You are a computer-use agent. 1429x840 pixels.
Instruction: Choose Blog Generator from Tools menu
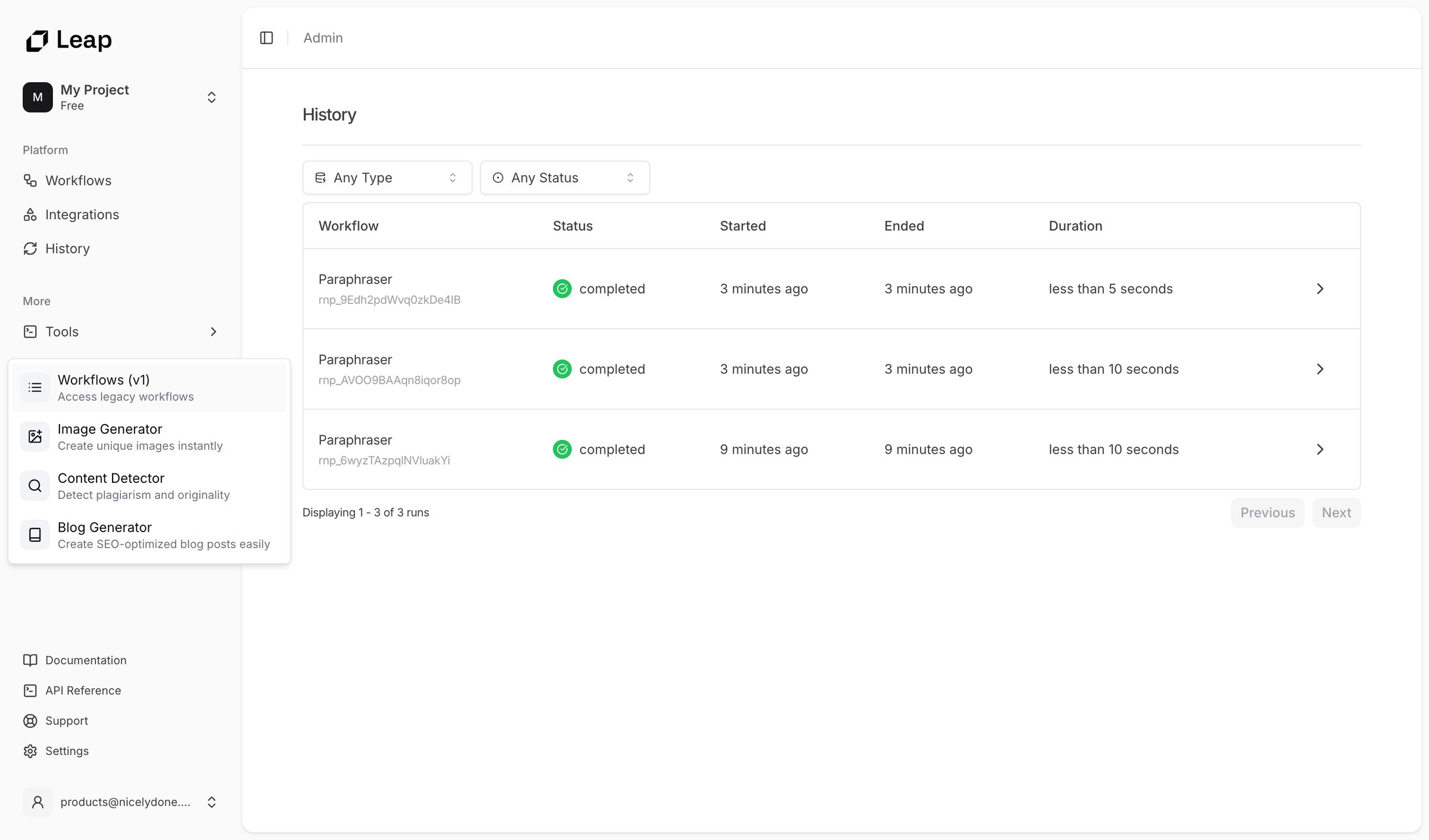coord(149,535)
